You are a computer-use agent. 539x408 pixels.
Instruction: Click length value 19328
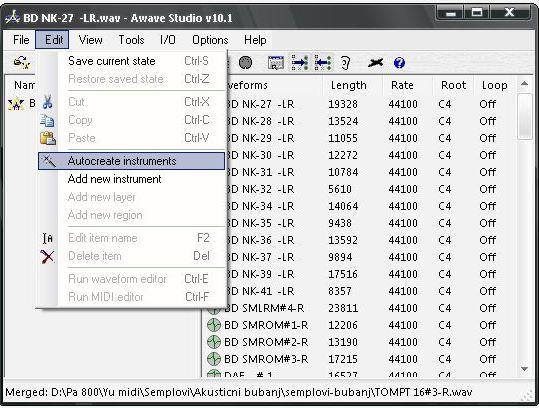click(x=343, y=104)
